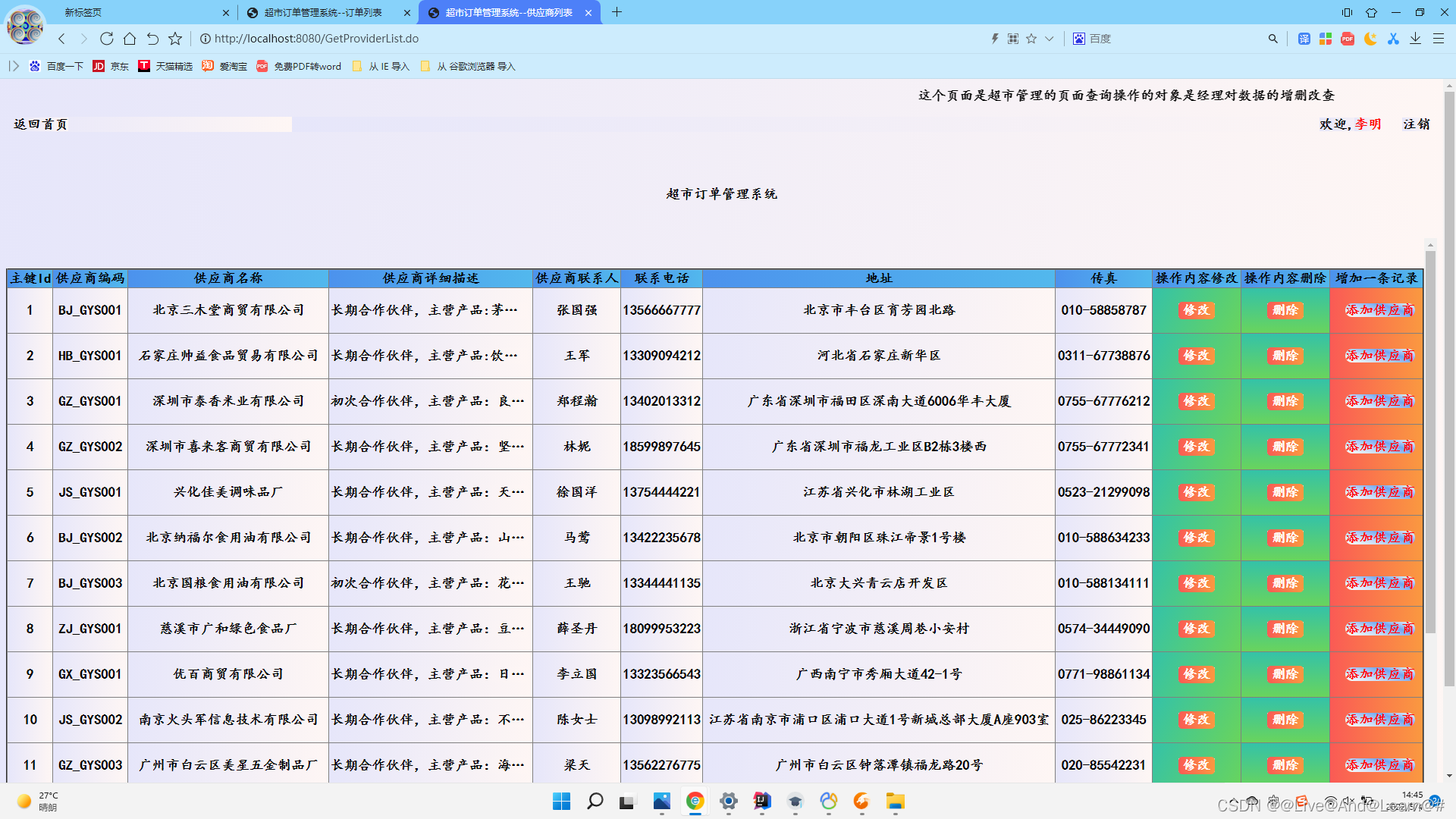Toggle the night mode moon icon
This screenshot has height=819, width=1456.
point(1370,39)
